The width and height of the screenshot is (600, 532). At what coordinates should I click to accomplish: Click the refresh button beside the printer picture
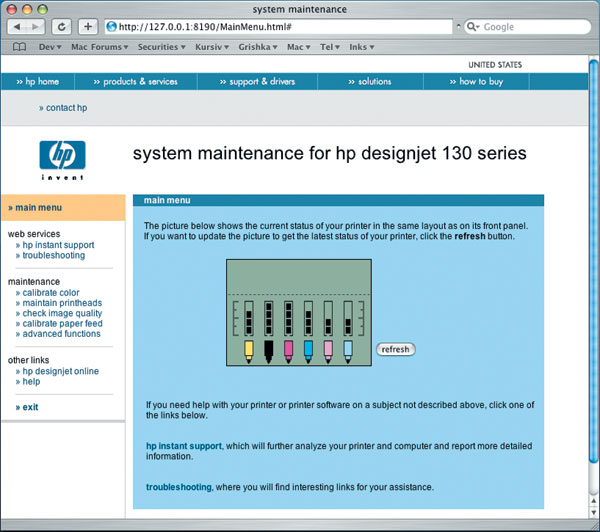click(x=396, y=349)
